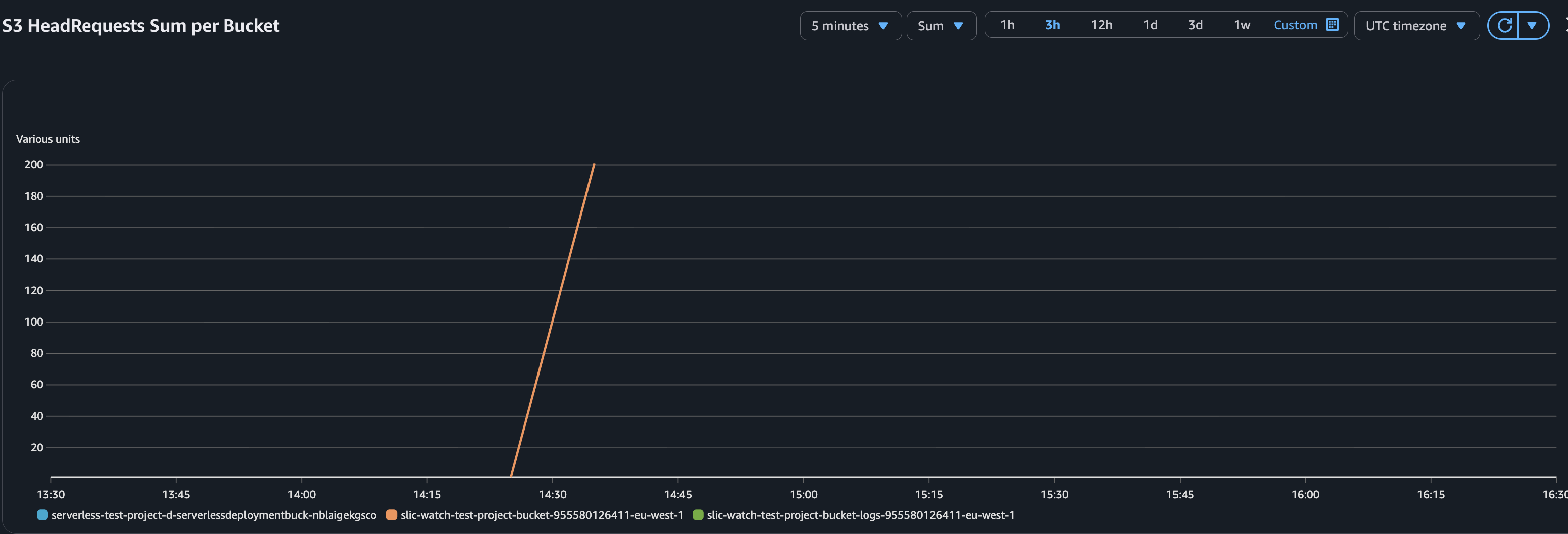1568x534 pixels.
Task: Click the refresh icon button
Action: (1504, 26)
